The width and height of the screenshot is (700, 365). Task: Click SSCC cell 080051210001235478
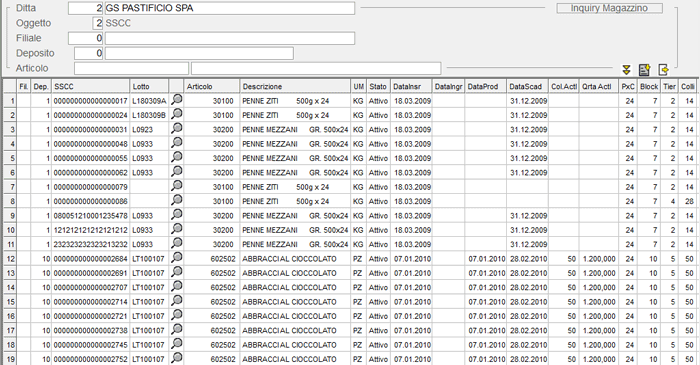[91, 216]
